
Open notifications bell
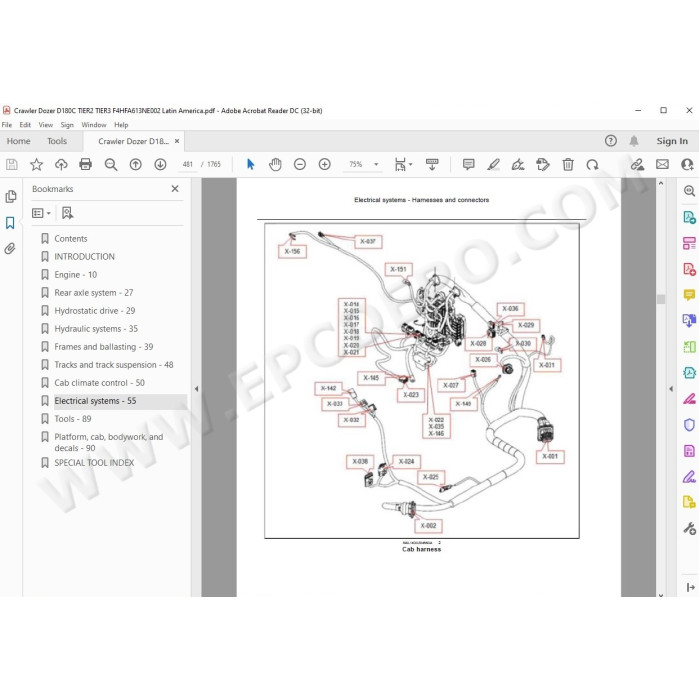click(x=633, y=141)
